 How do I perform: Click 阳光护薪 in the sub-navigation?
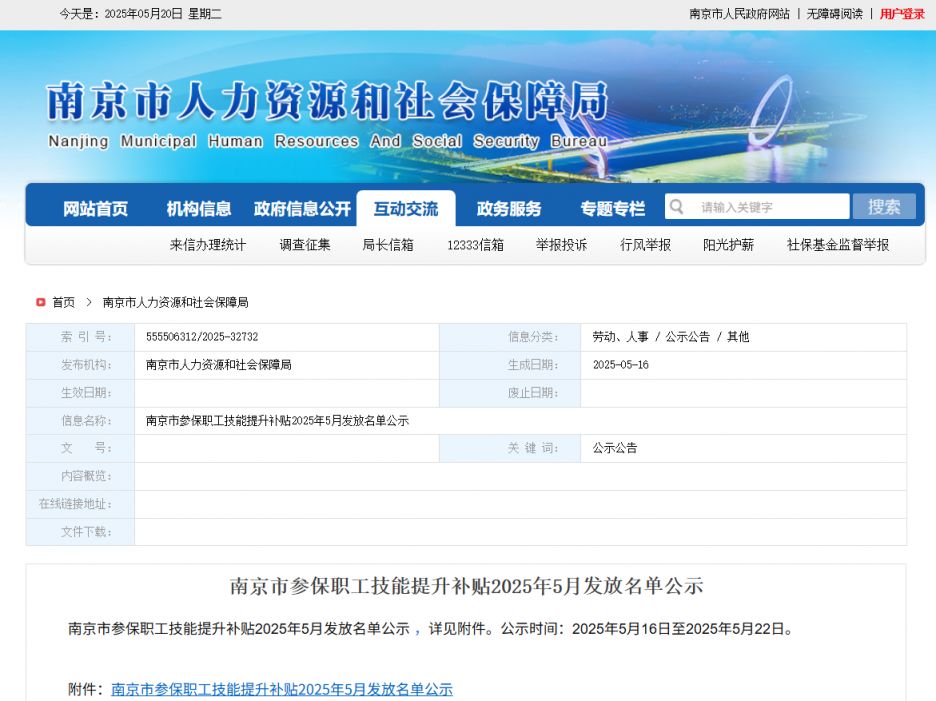(727, 244)
